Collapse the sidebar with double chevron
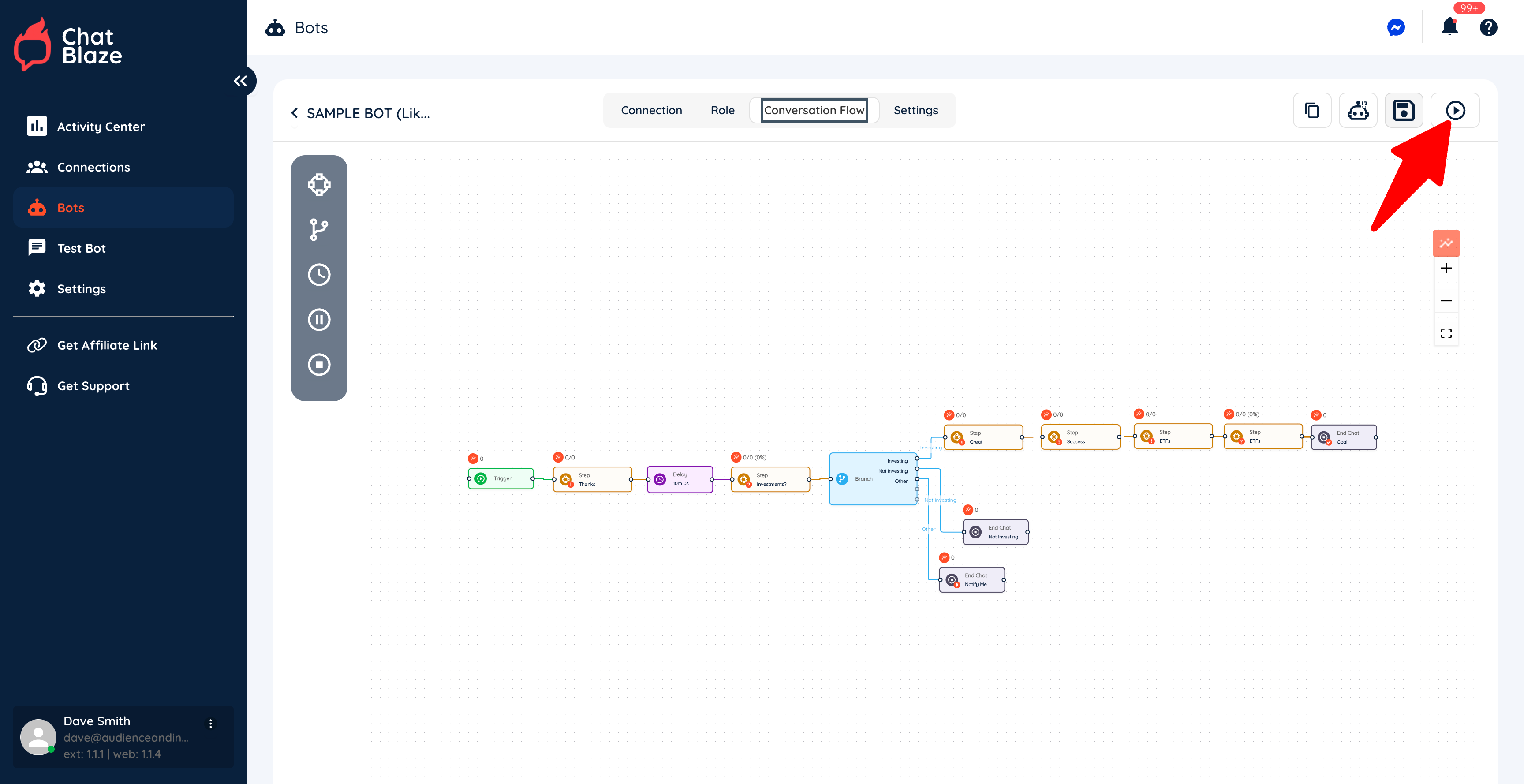This screenshot has height=784, width=1524. tap(240, 81)
